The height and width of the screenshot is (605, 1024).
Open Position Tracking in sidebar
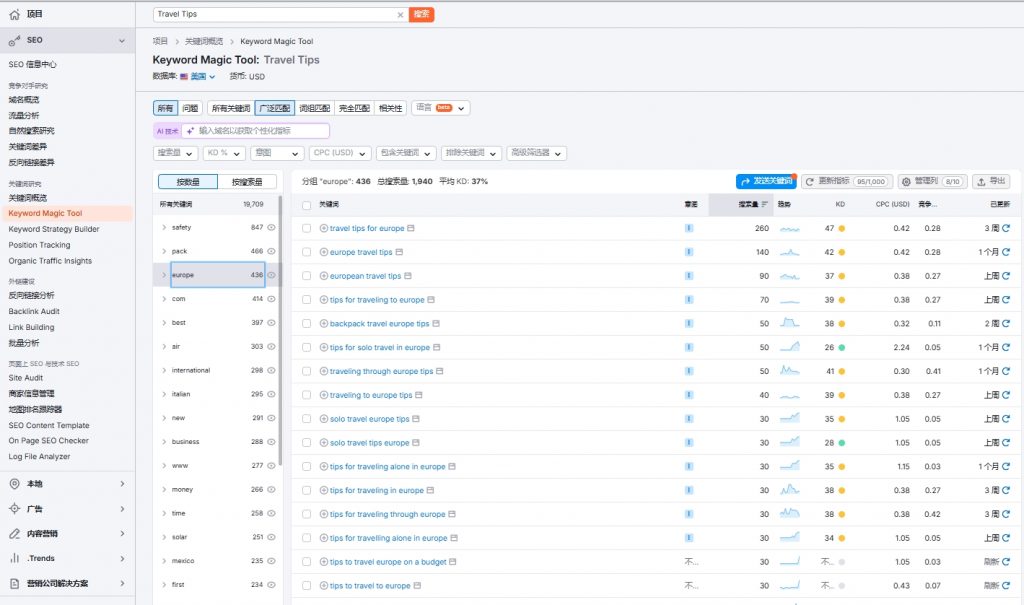[x=39, y=245]
